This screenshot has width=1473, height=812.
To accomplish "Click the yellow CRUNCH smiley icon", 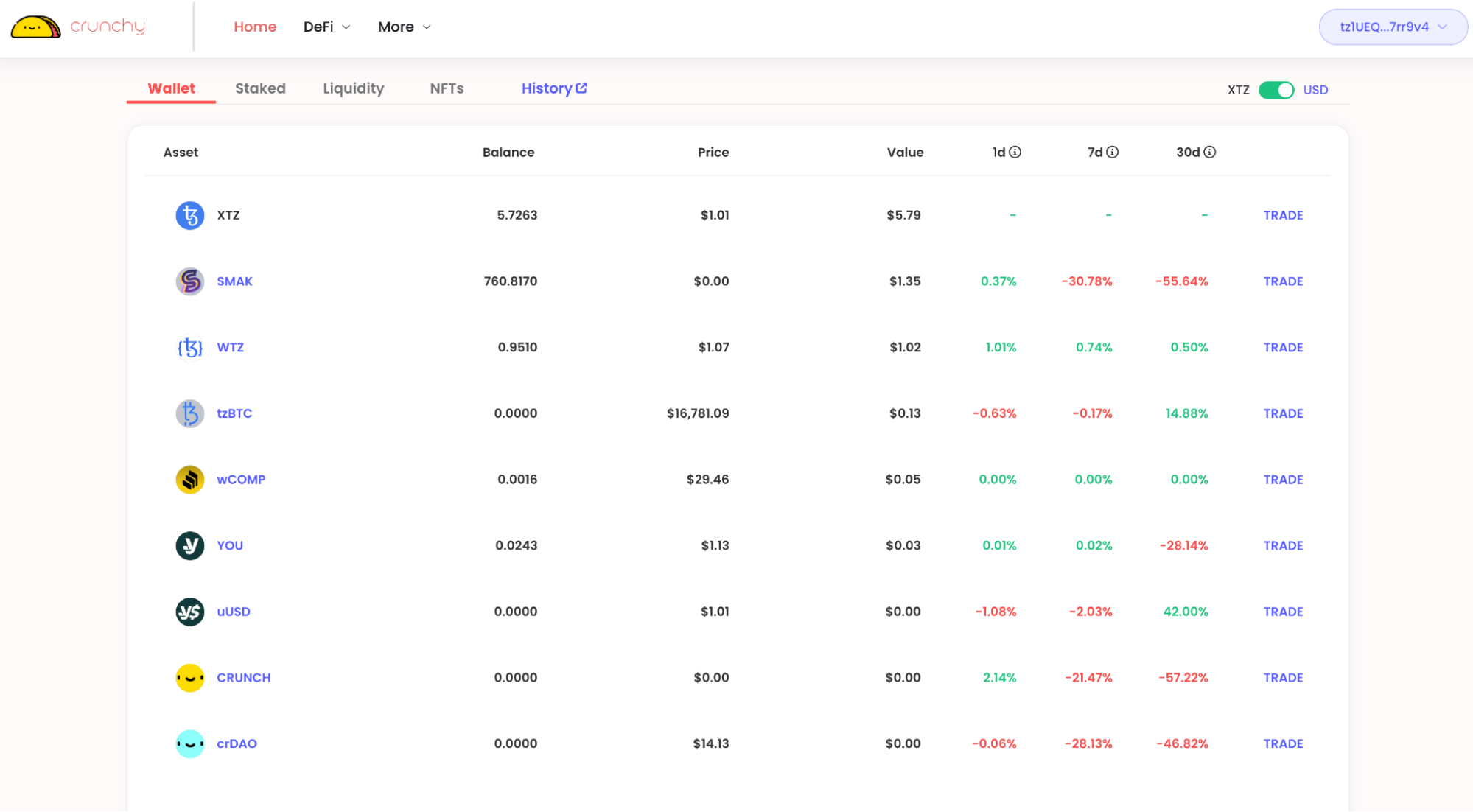I will (x=189, y=678).
